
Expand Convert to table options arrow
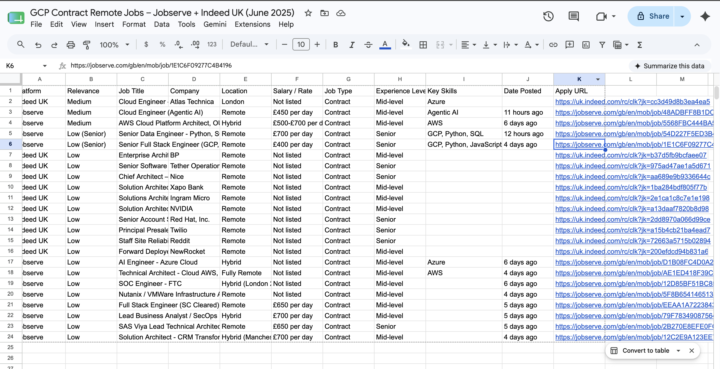pyautogui.click(x=678, y=351)
